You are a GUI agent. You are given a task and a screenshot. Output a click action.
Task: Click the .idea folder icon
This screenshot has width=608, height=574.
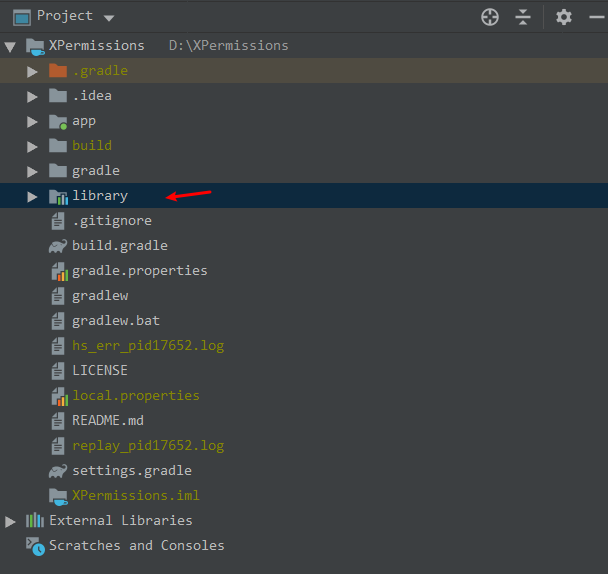click(x=58, y=95)
